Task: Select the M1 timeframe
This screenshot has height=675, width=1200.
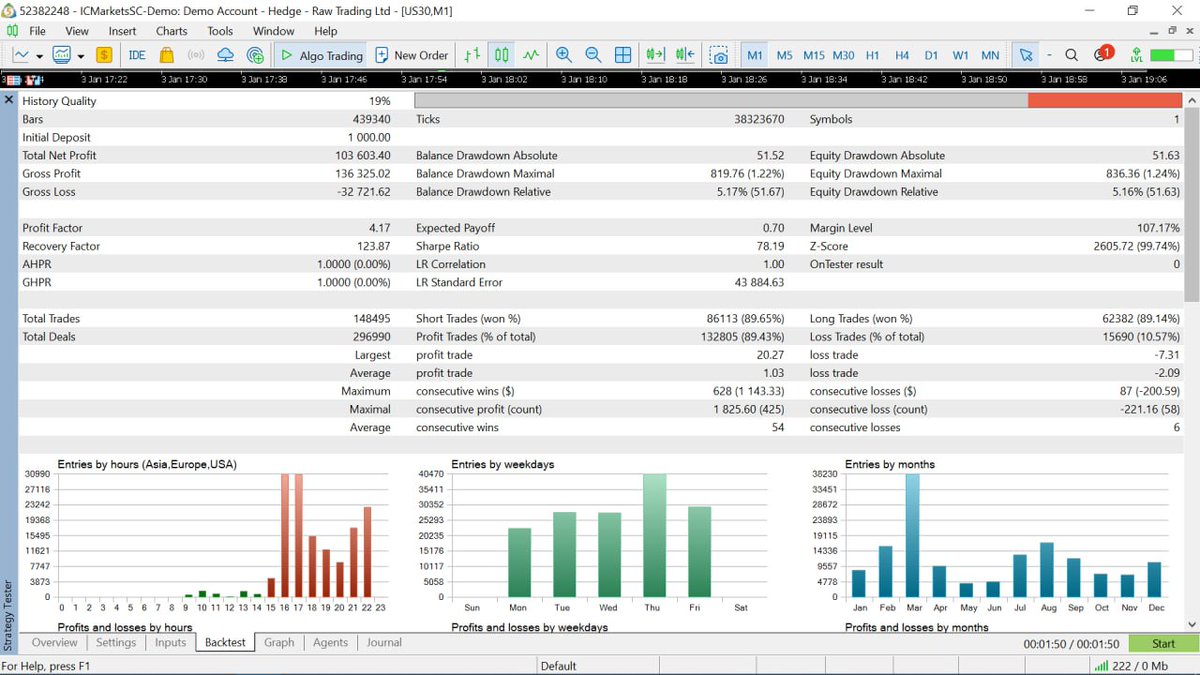Action: [x=755, y=55]
